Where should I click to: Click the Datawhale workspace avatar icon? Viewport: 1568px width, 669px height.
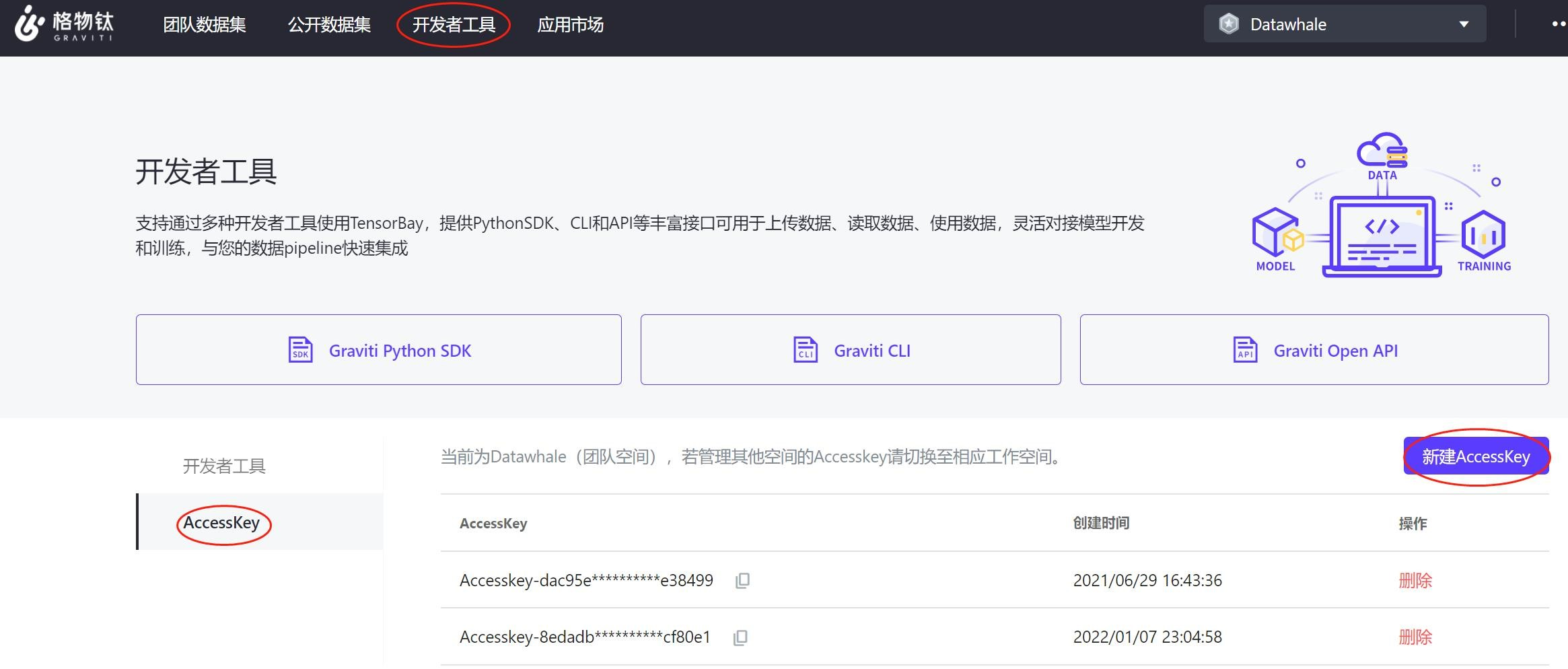1229,24
